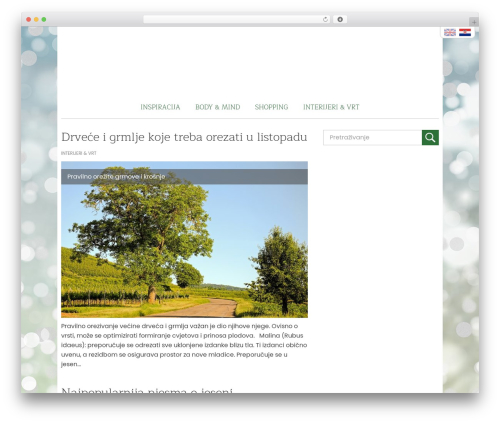Open the INTERIJERI & VRT category link under the title

[79, 153]
